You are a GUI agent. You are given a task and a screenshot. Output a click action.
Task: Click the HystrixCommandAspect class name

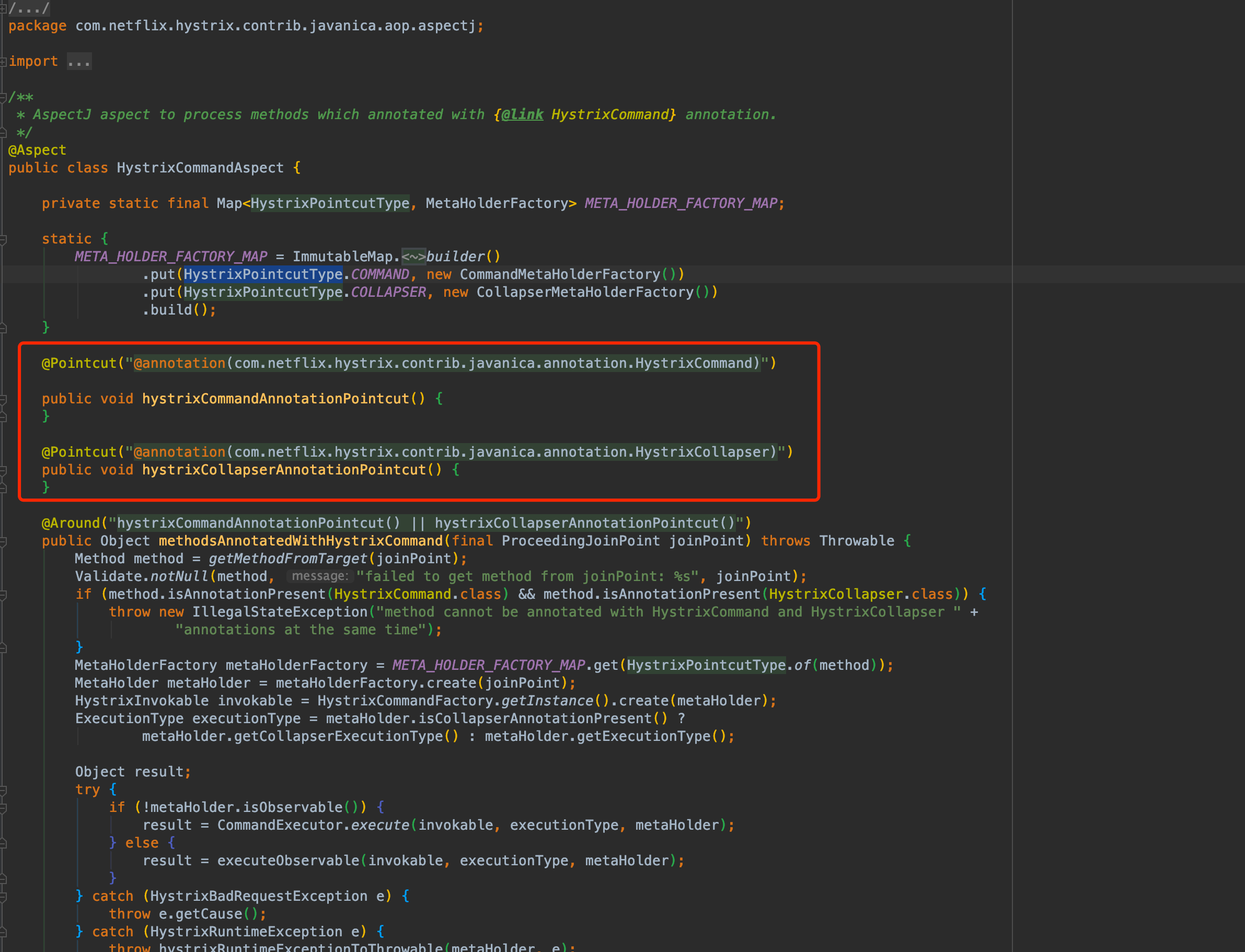click(200, 168)
